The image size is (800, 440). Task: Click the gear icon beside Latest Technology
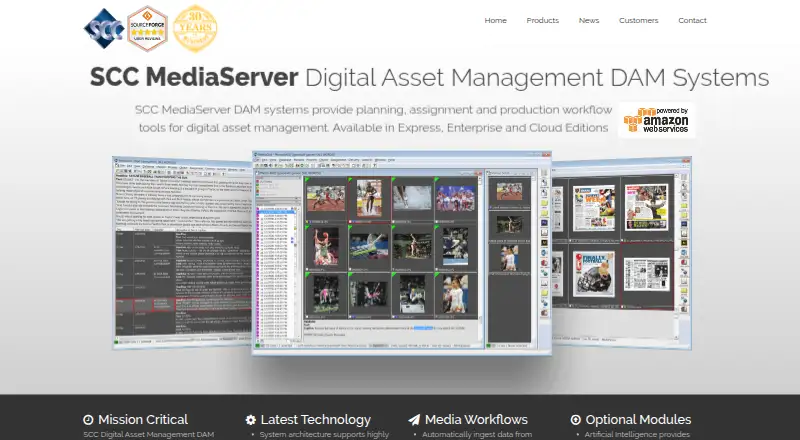point(251,420)
